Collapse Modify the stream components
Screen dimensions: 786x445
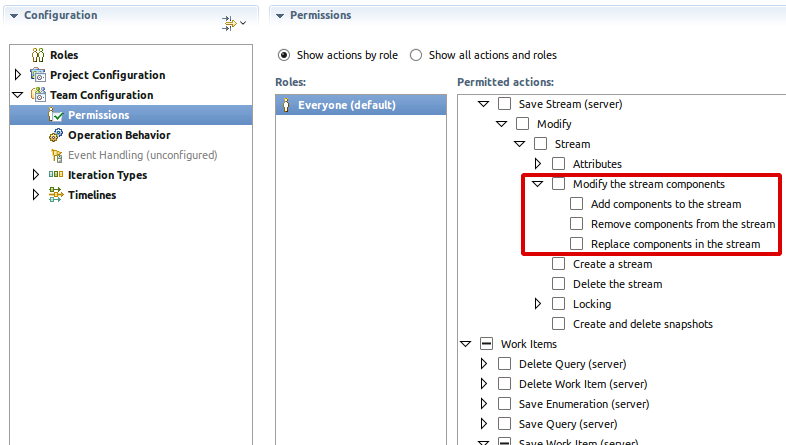click(538, 184)
